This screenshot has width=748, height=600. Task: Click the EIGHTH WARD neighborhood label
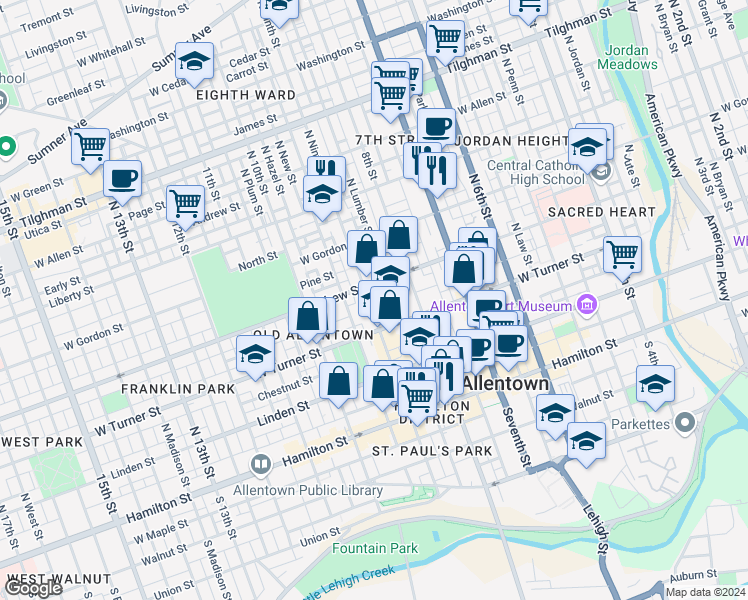pyautogui.click(x=246, y=95)
